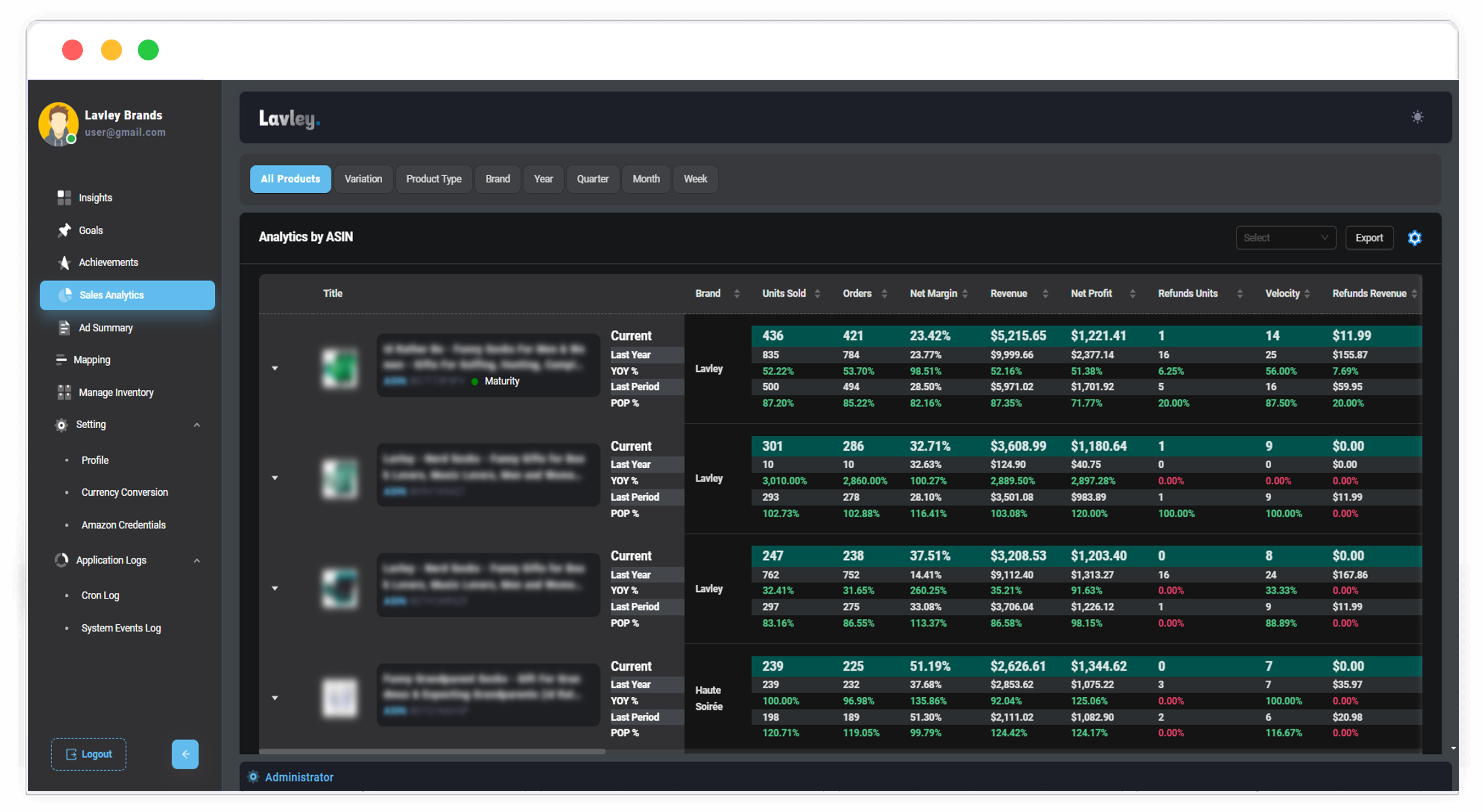Switch to the Brand tab
This screenshot has height=812, width=1483.
click(497, 179)
